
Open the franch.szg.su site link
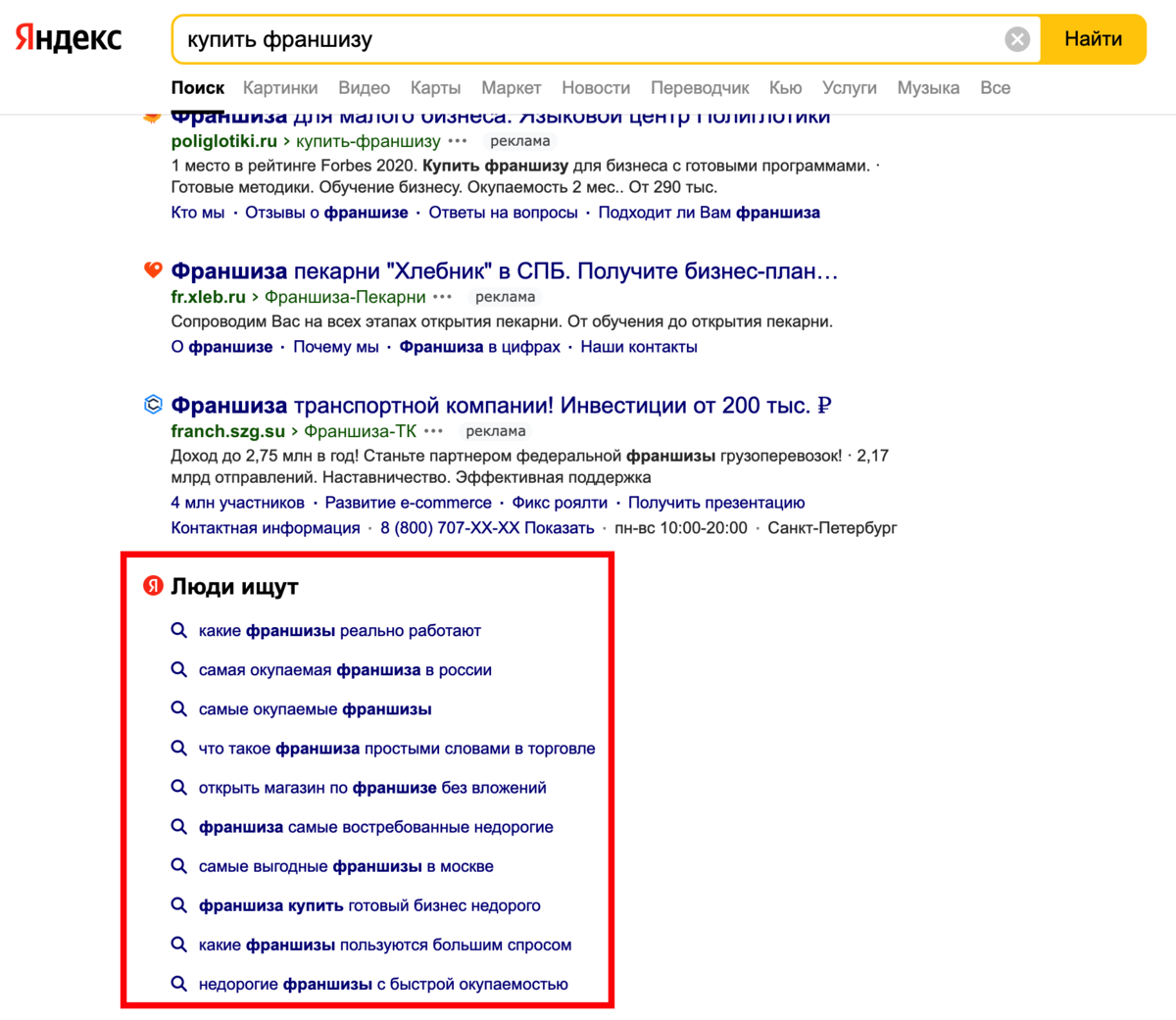(227, 431)
